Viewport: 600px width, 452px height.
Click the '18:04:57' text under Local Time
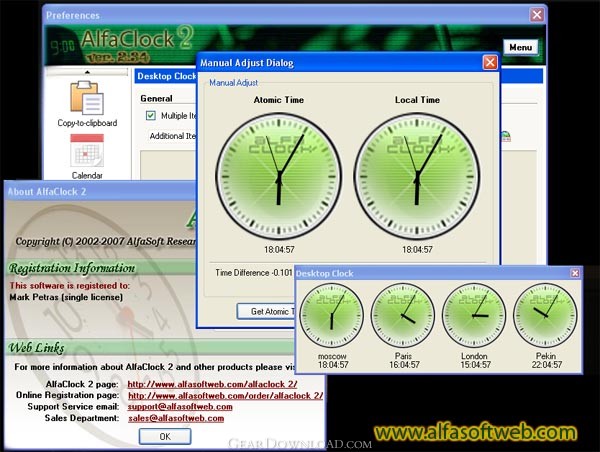(x=417, y=250)
